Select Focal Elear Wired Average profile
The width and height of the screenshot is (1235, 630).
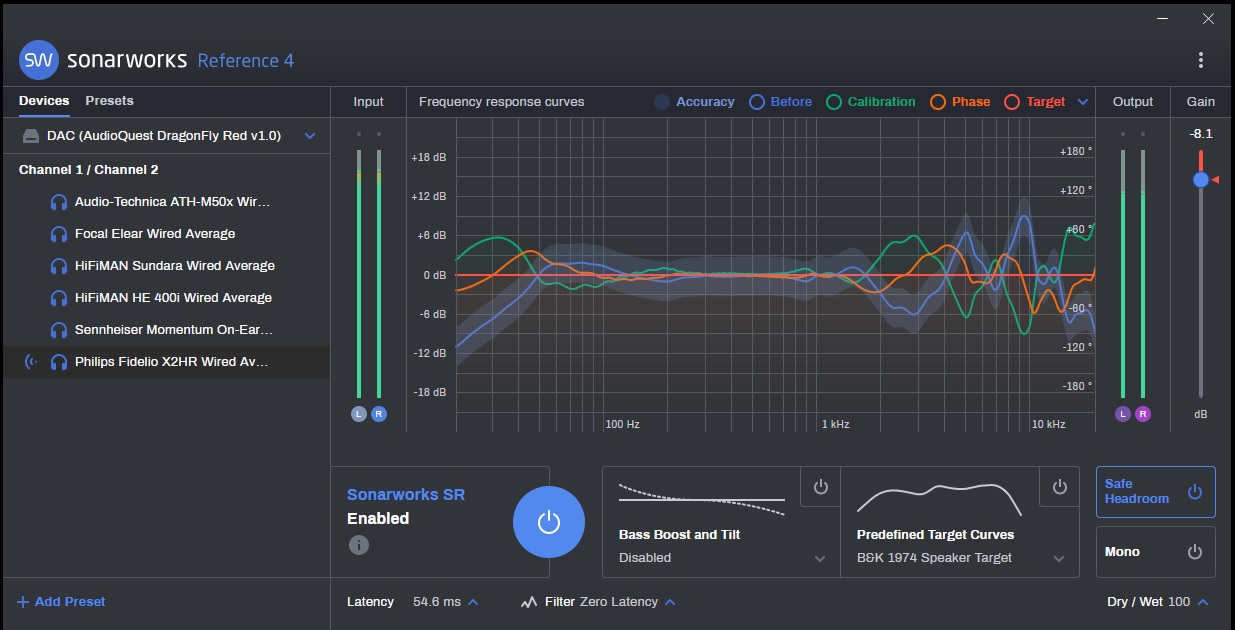[165, 234]
